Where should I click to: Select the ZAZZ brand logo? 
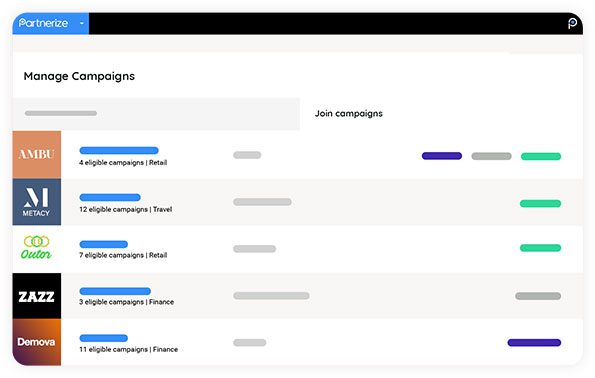click(x=37, y=296)
